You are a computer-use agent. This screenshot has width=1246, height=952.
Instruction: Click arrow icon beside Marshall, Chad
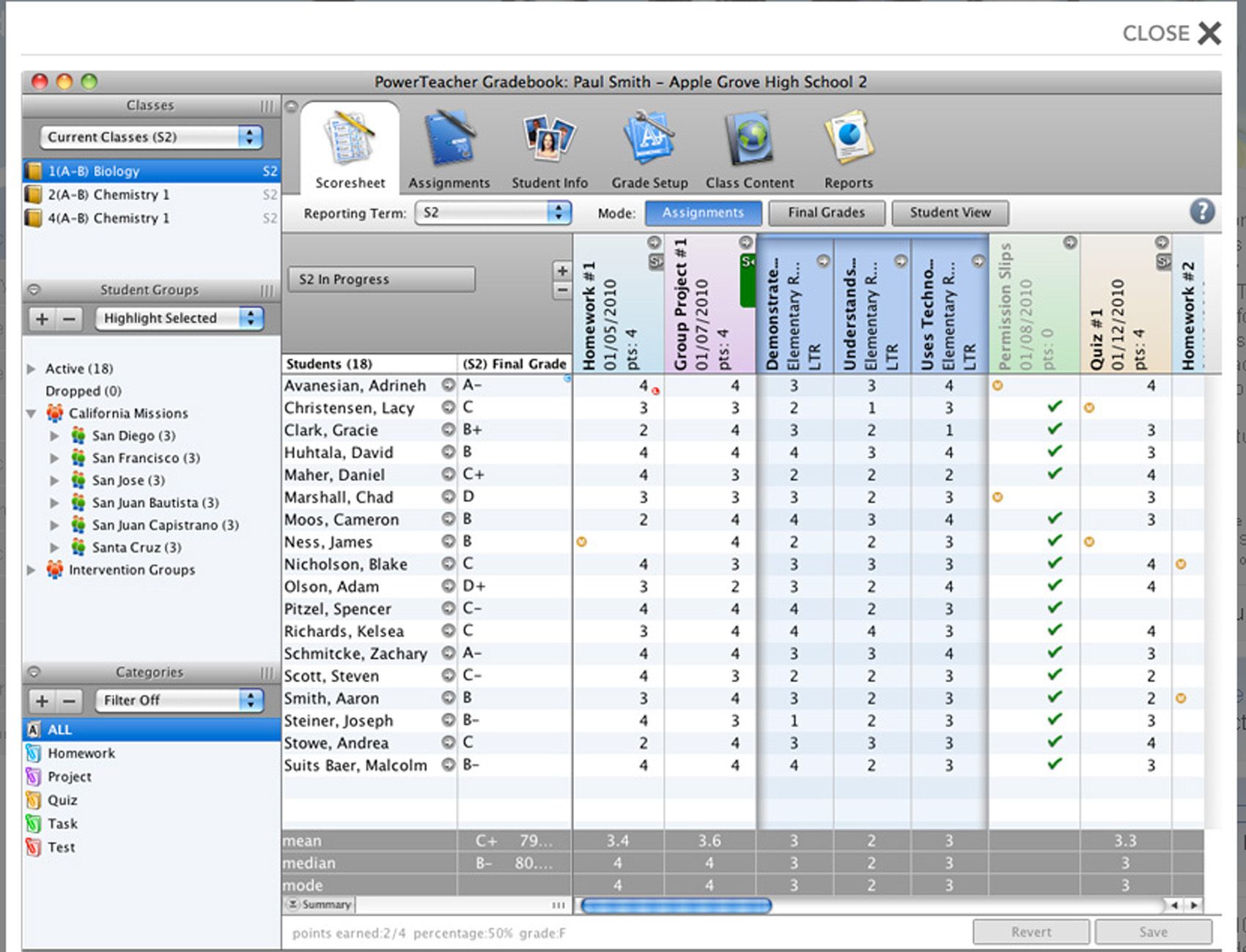(x=448, y=497)
